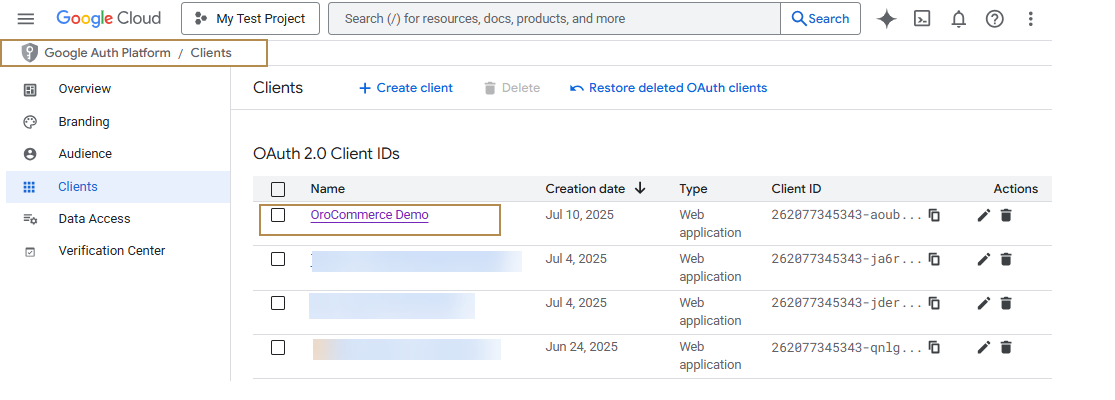1115x400 pixels.
Task: Click the Google Auth Platform shield icon
Action: pos(29,53)
